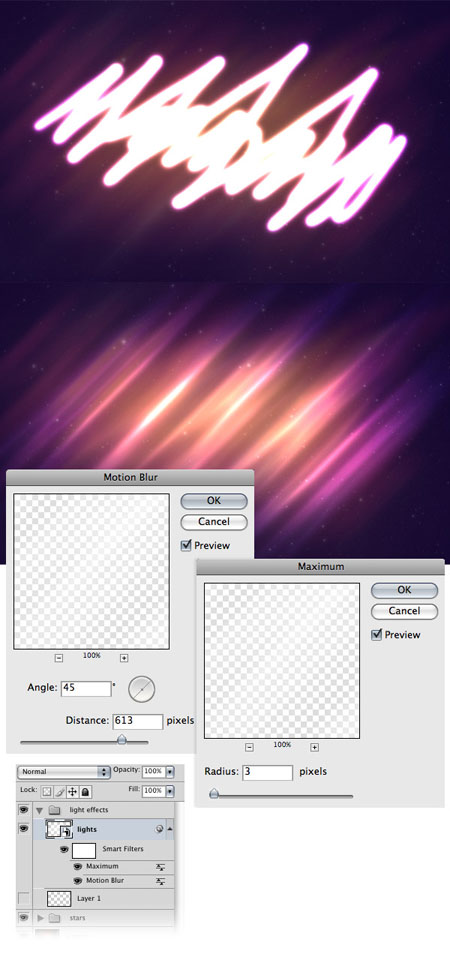Image resolution: width=450 pixels, height=957 pixels.
Task: Collapse the light effects group triangle
Action: (41, 810)
